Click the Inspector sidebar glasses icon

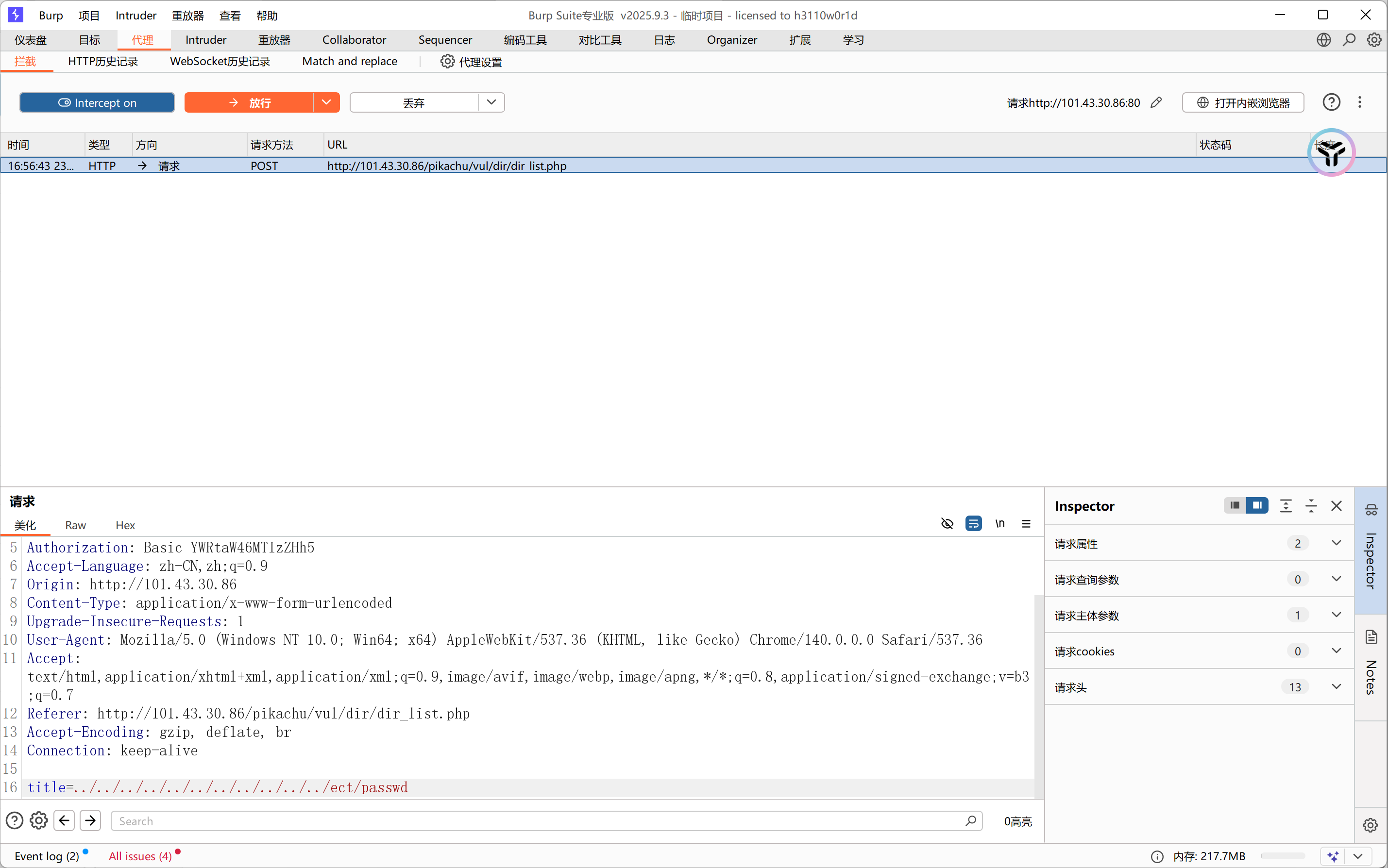click(1371, 510)
